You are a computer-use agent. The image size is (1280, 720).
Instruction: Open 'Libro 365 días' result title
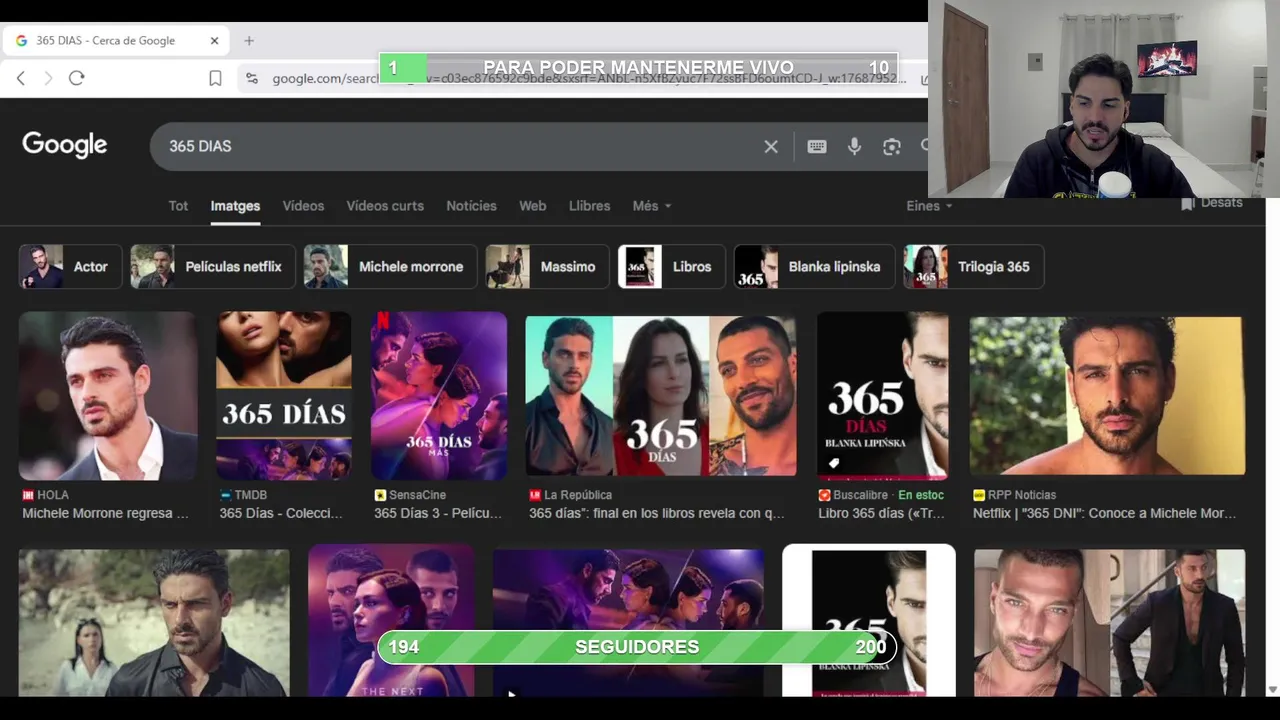point(881,514)
